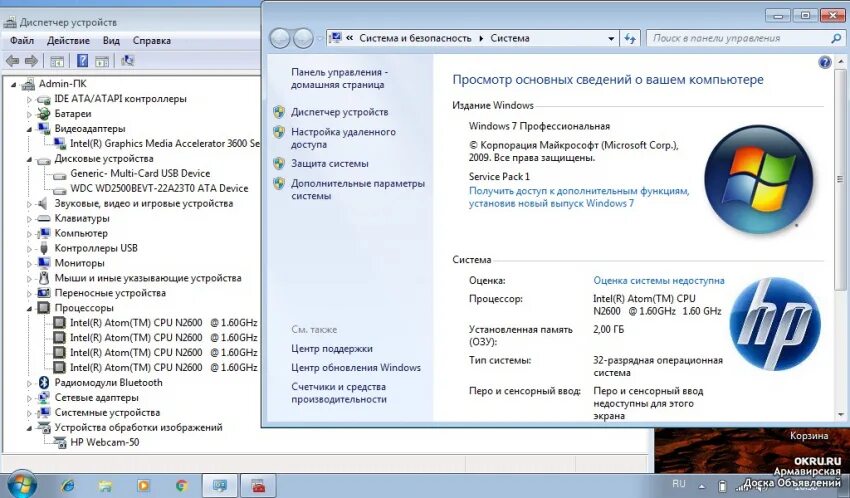Open Настройка удаленного доступа link
Viewport: 850px width, 498px height.
tap(343, 138)
